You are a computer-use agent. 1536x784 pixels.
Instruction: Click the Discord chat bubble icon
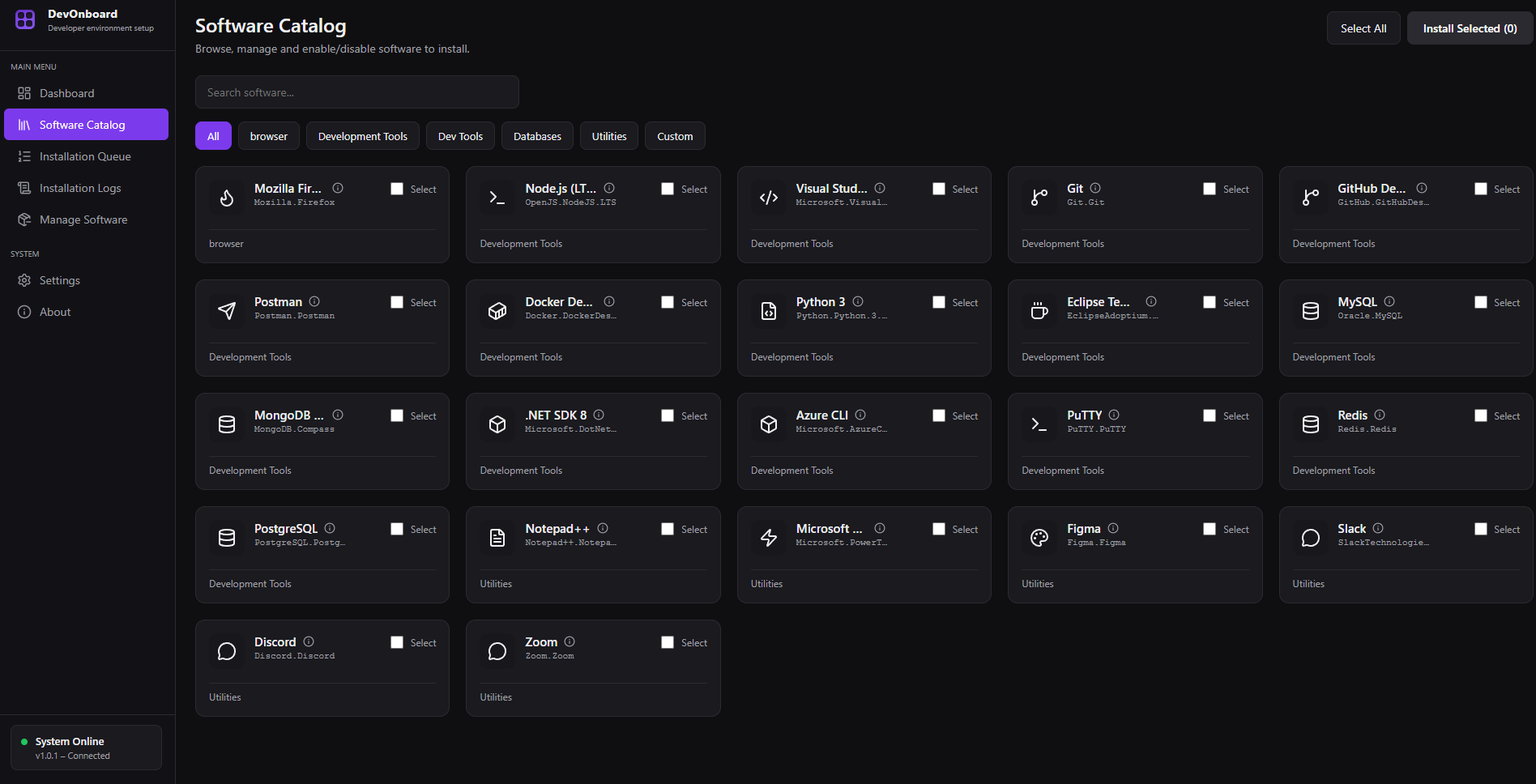pyautogui.click(x=227, y=650)
